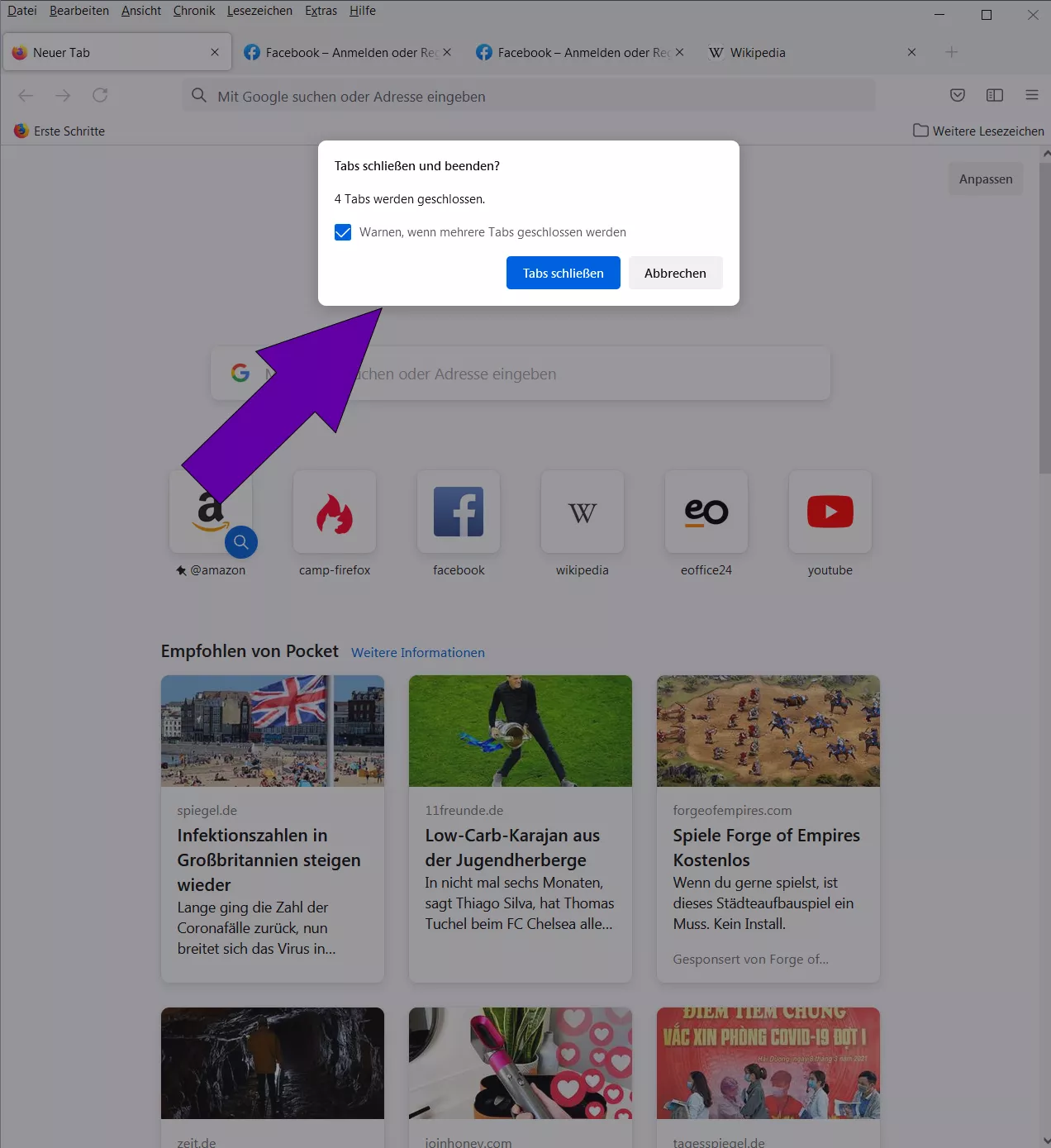
Task: Confirm closing with Tabs schließen button
Action: point(563,273)
